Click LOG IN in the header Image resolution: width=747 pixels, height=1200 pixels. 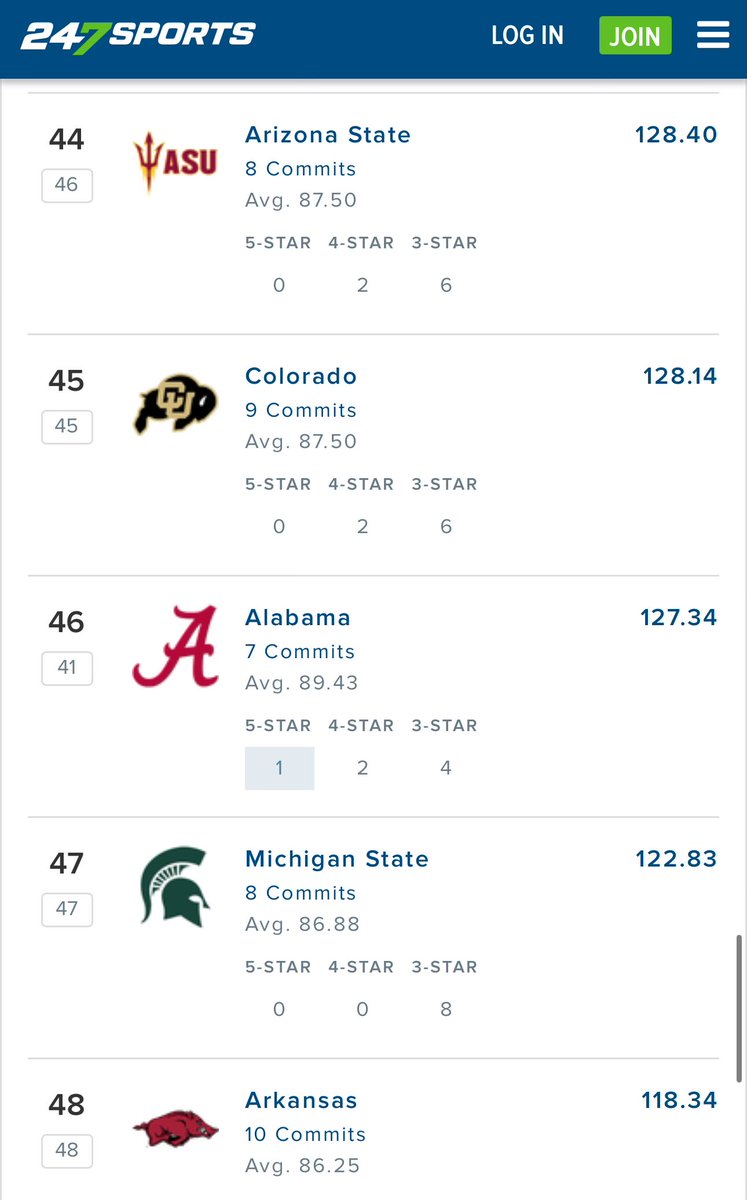(x=527, y=36)
